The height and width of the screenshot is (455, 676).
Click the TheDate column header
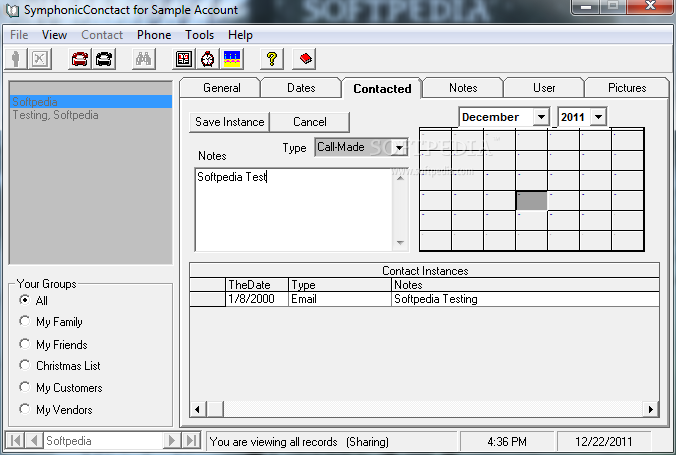click(x=257, y=285)
